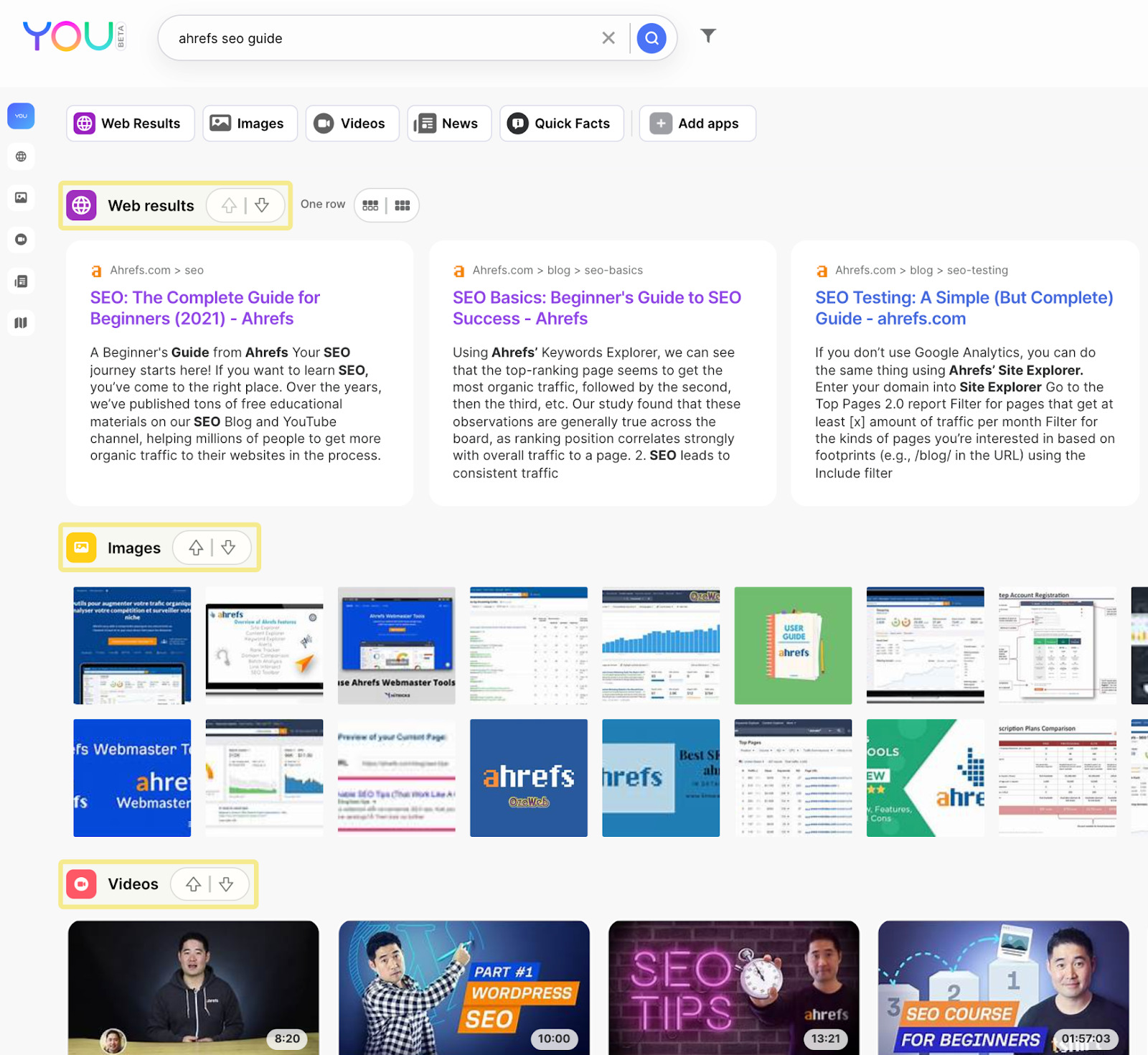Viewport: 1148px width, 1055px height.
Task: Click the Add apps button
Action: [x=697, y=123]
